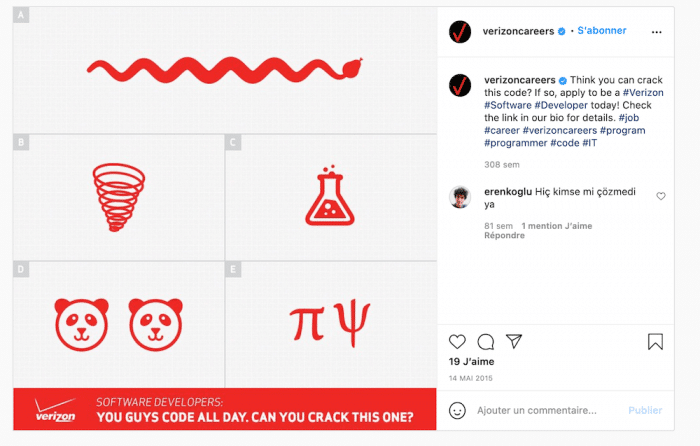Follow account via S'abonner
Viewport: 700px width, 446px height.
(x=602, y=31)
